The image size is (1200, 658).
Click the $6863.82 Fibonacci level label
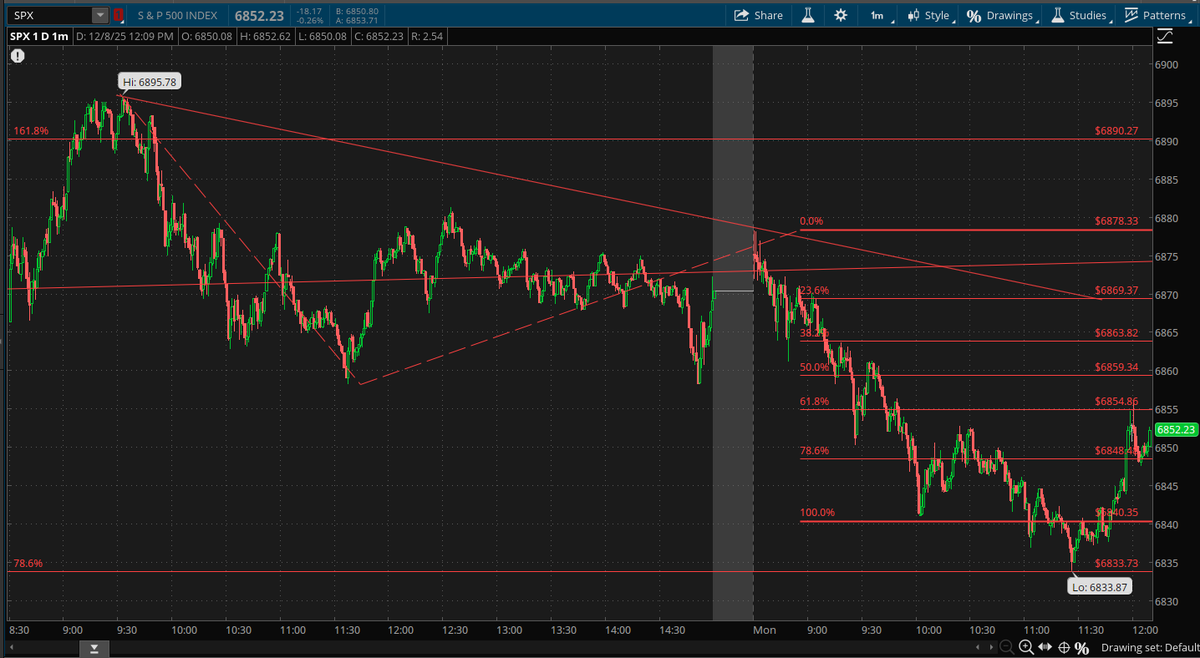point(1117,333)
